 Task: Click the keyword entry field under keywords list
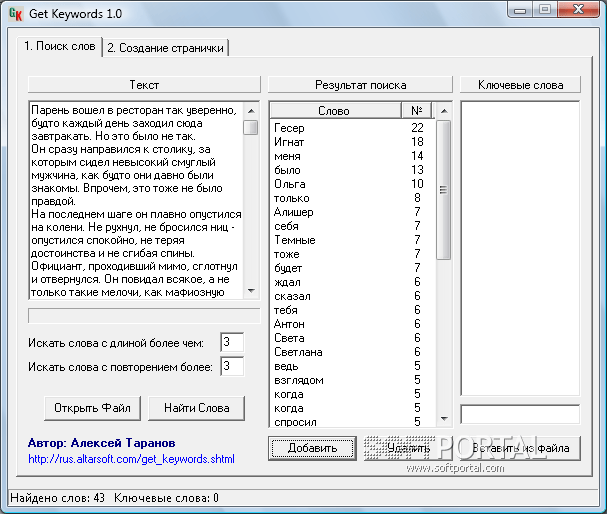(x=520, y=414)
